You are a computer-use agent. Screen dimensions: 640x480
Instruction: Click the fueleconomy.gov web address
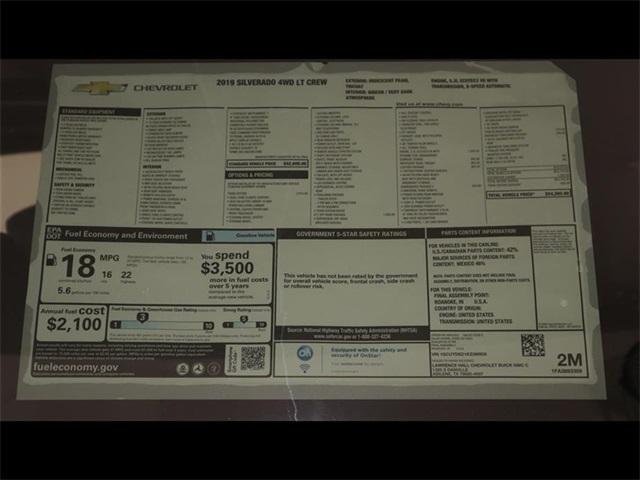pos(99,368)
